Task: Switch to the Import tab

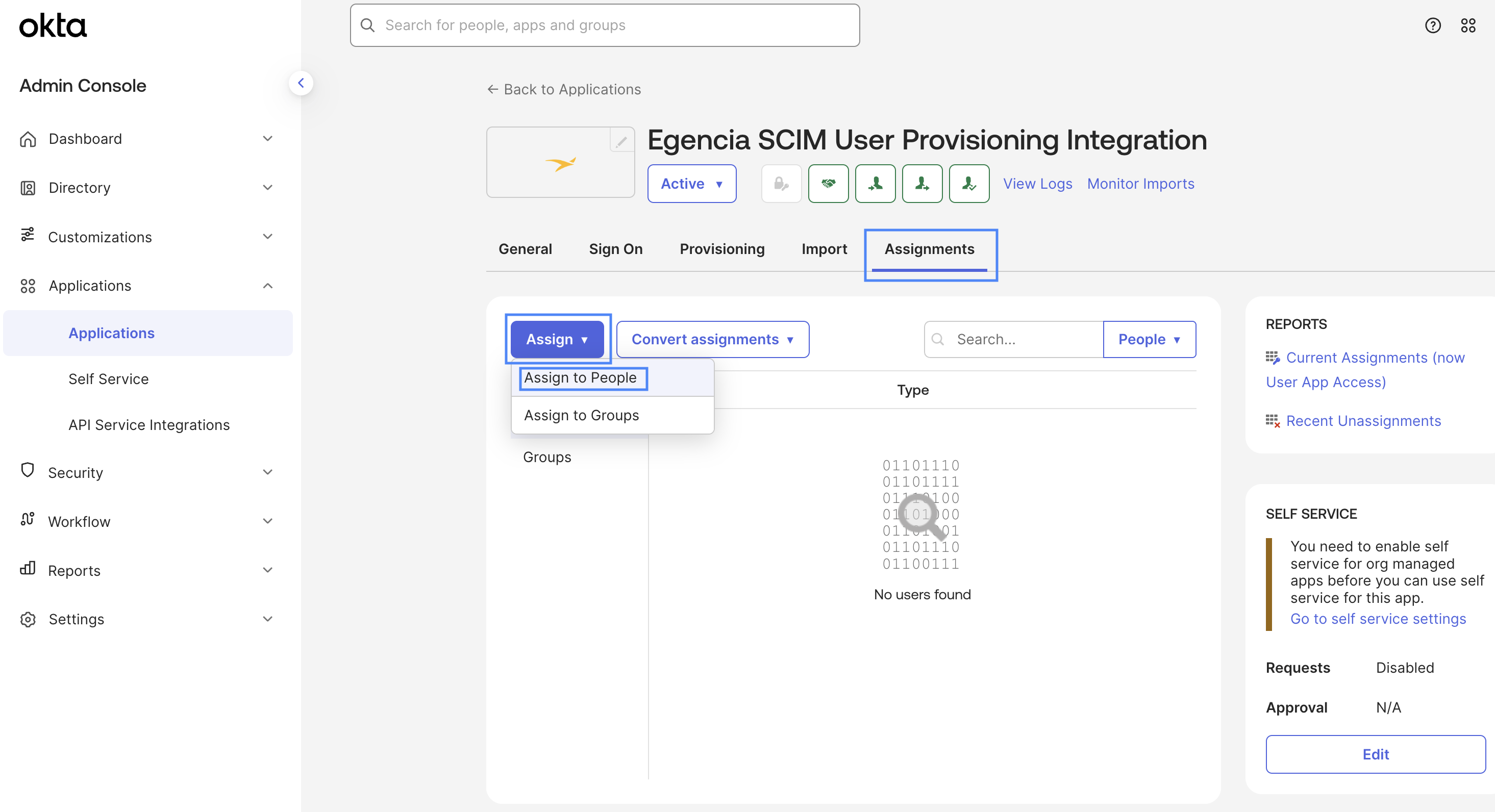Action: coord(824,249)
